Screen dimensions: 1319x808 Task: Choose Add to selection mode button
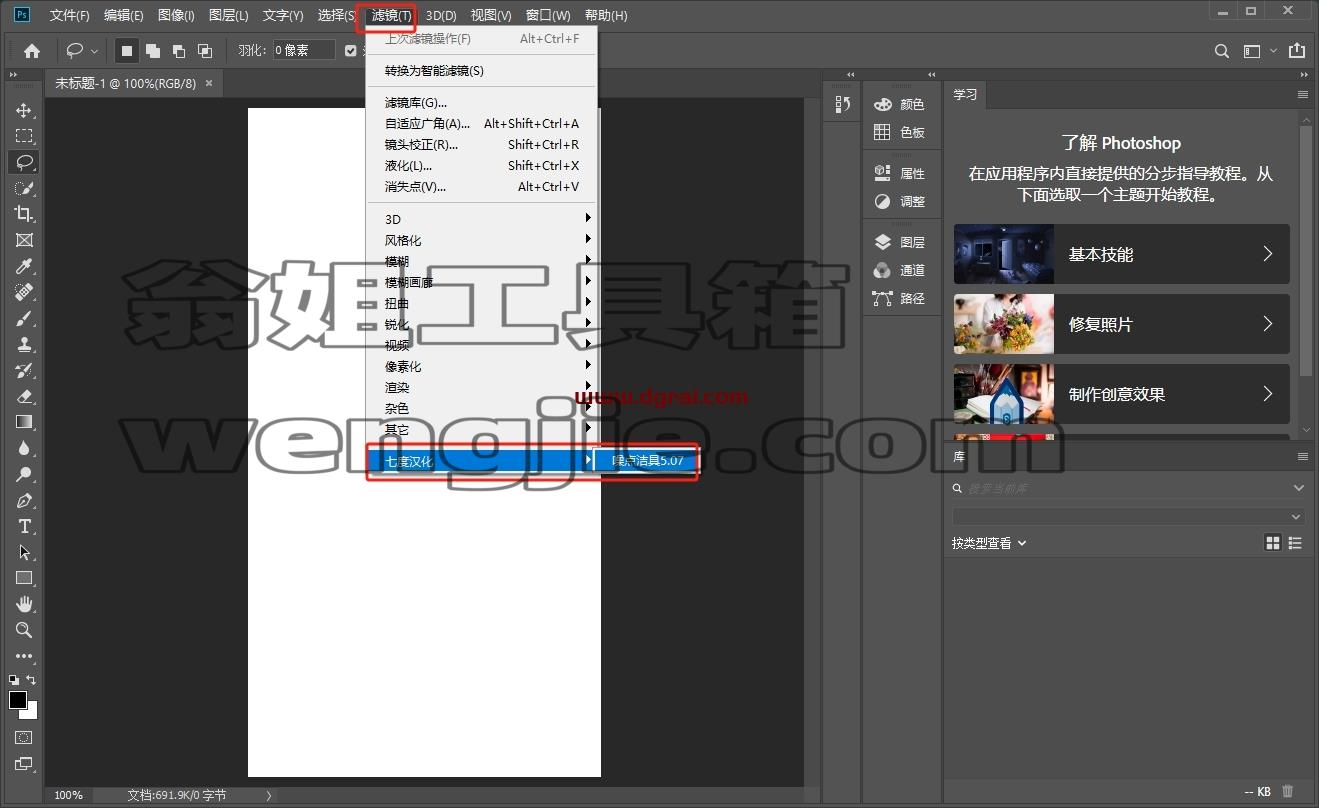(x=153, y=50)
